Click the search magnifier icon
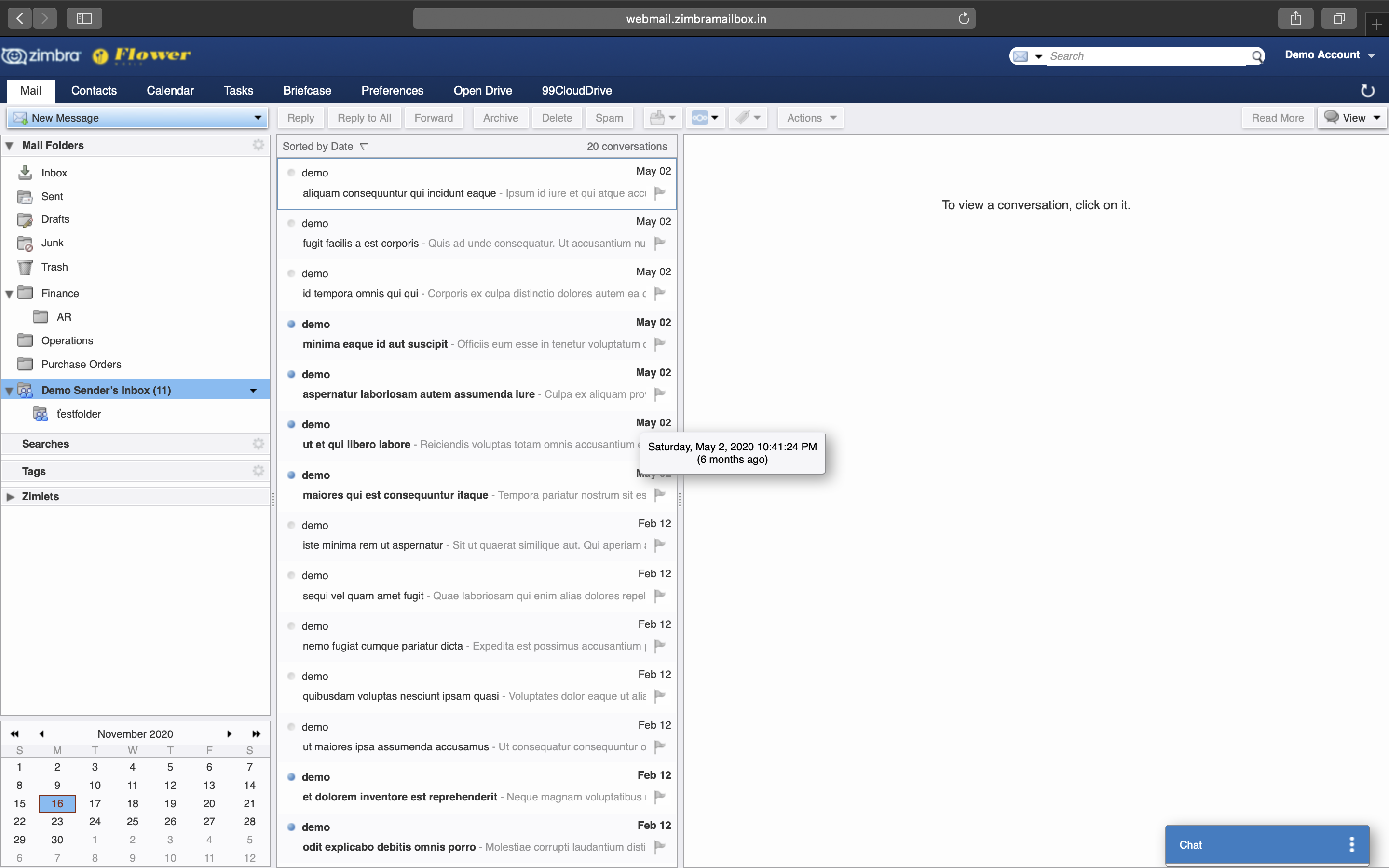 (1257, 56)
